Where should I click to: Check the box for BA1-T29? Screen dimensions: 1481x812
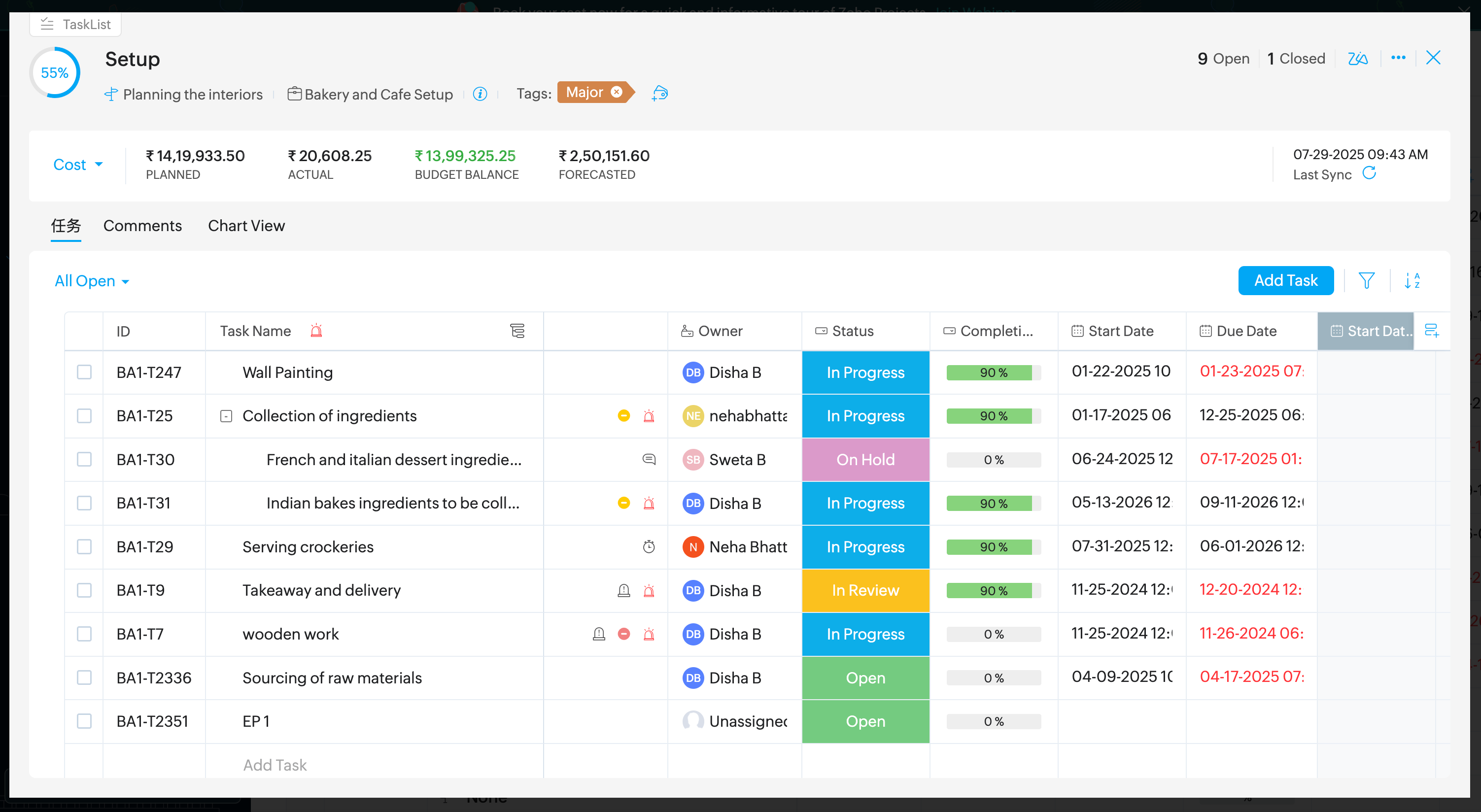(x=84, y=546)
